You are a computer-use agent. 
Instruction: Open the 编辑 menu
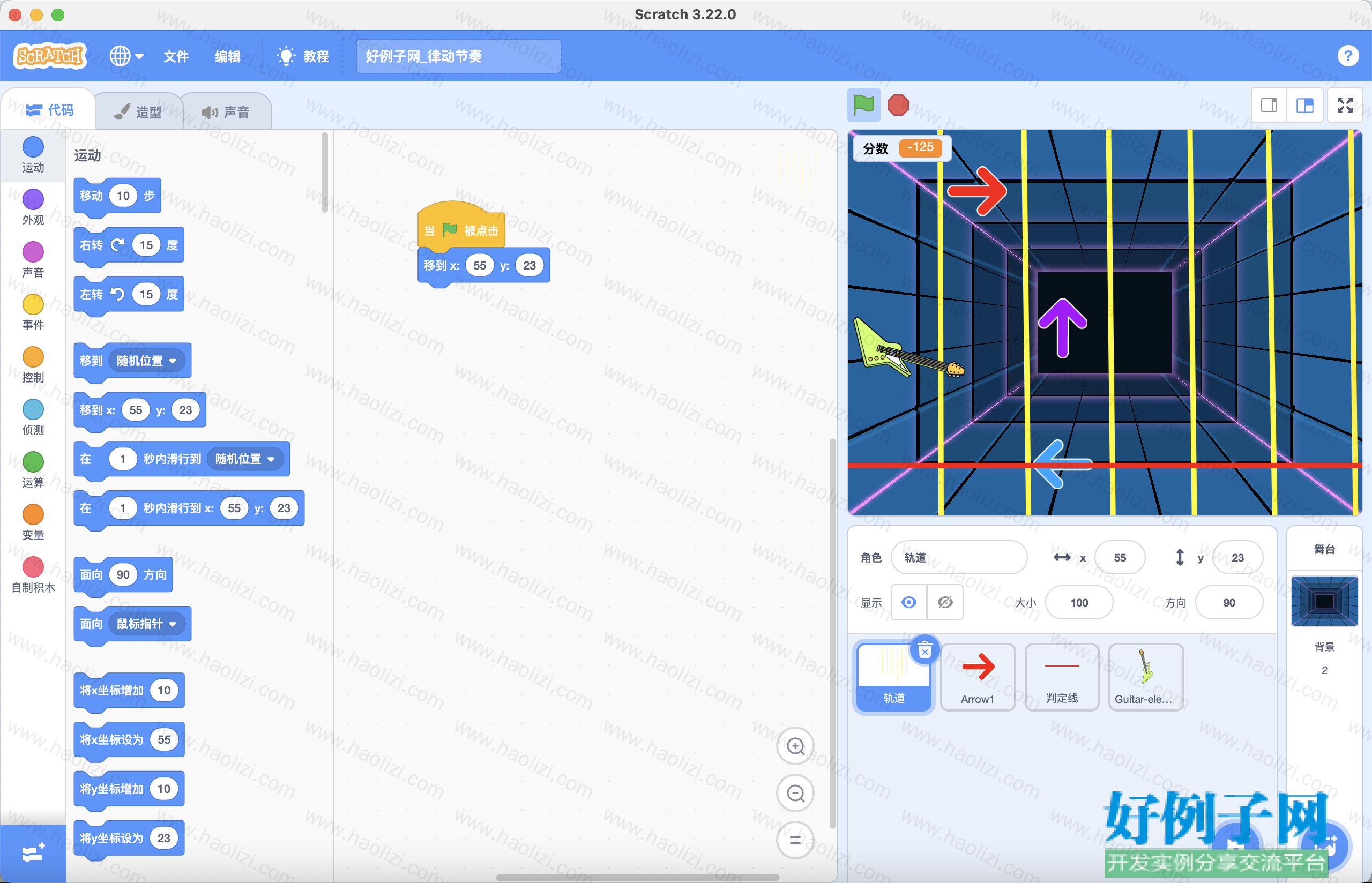[228, 56]
